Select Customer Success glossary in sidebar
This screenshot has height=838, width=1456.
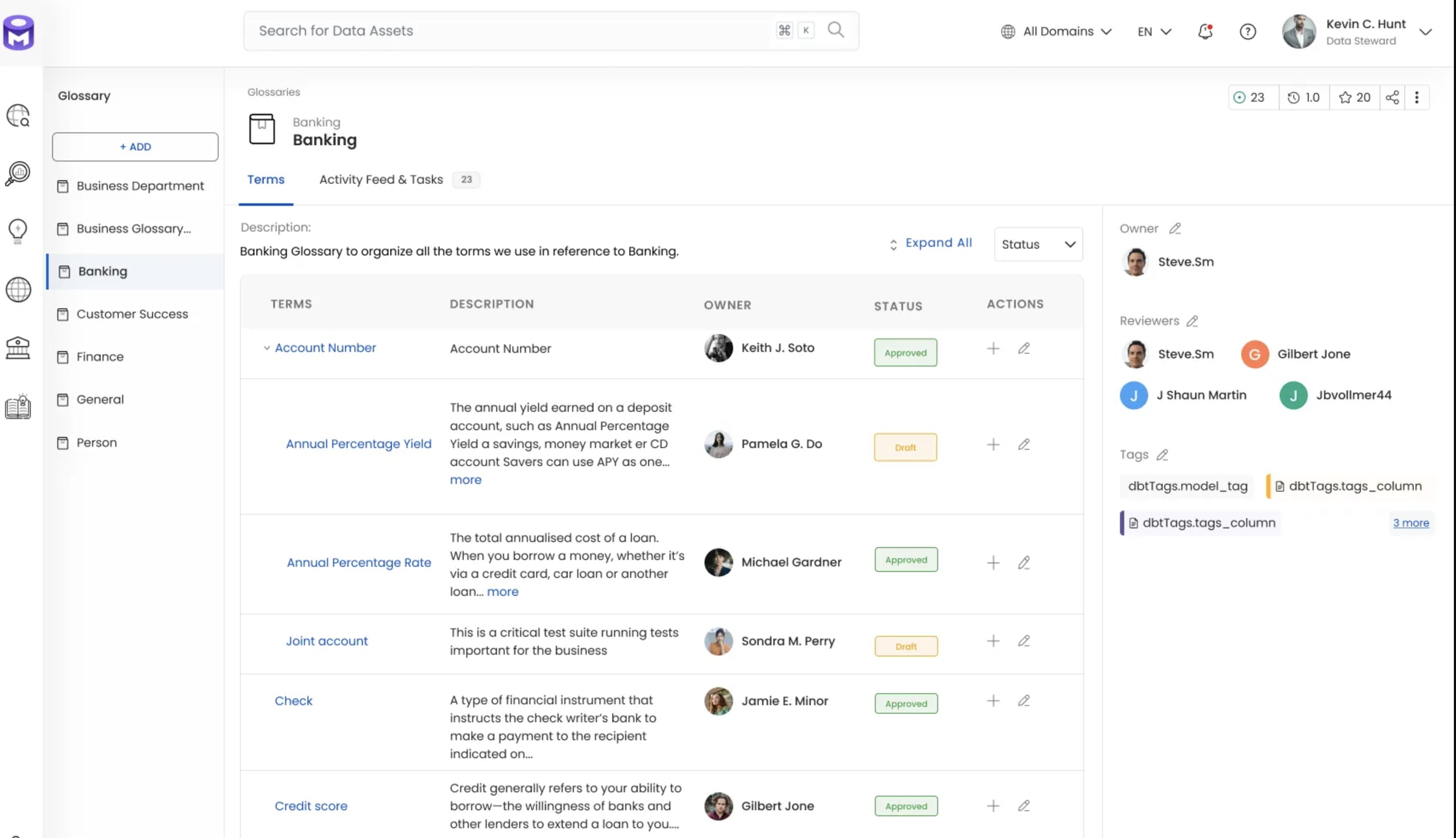132,314
